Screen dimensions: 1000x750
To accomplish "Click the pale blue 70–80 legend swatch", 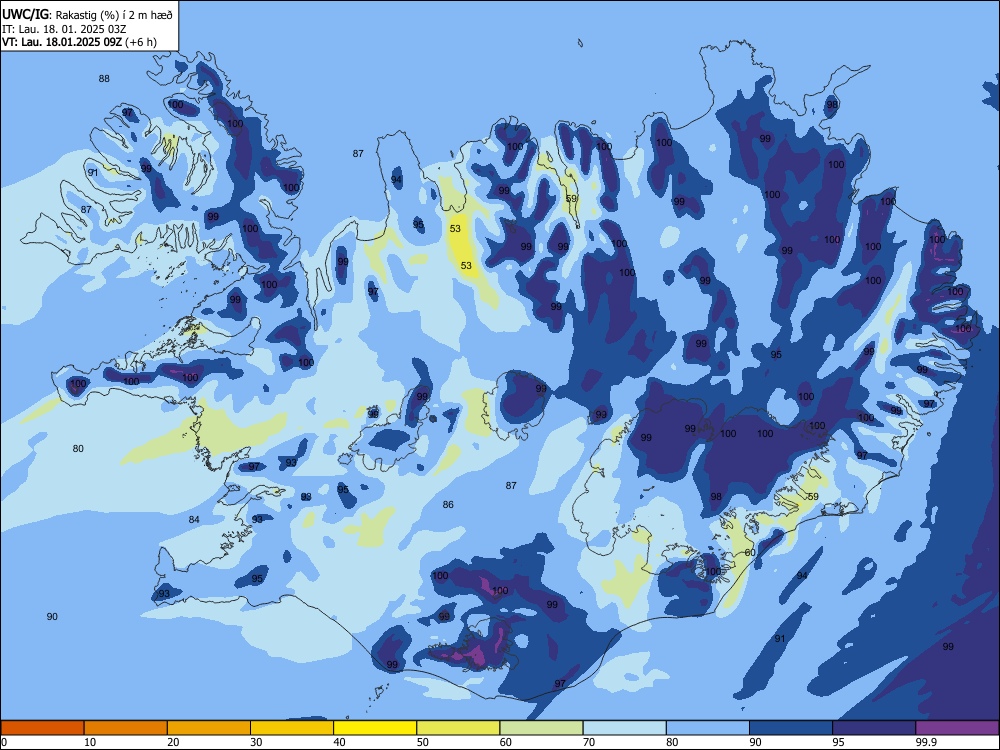I will 625,728.
